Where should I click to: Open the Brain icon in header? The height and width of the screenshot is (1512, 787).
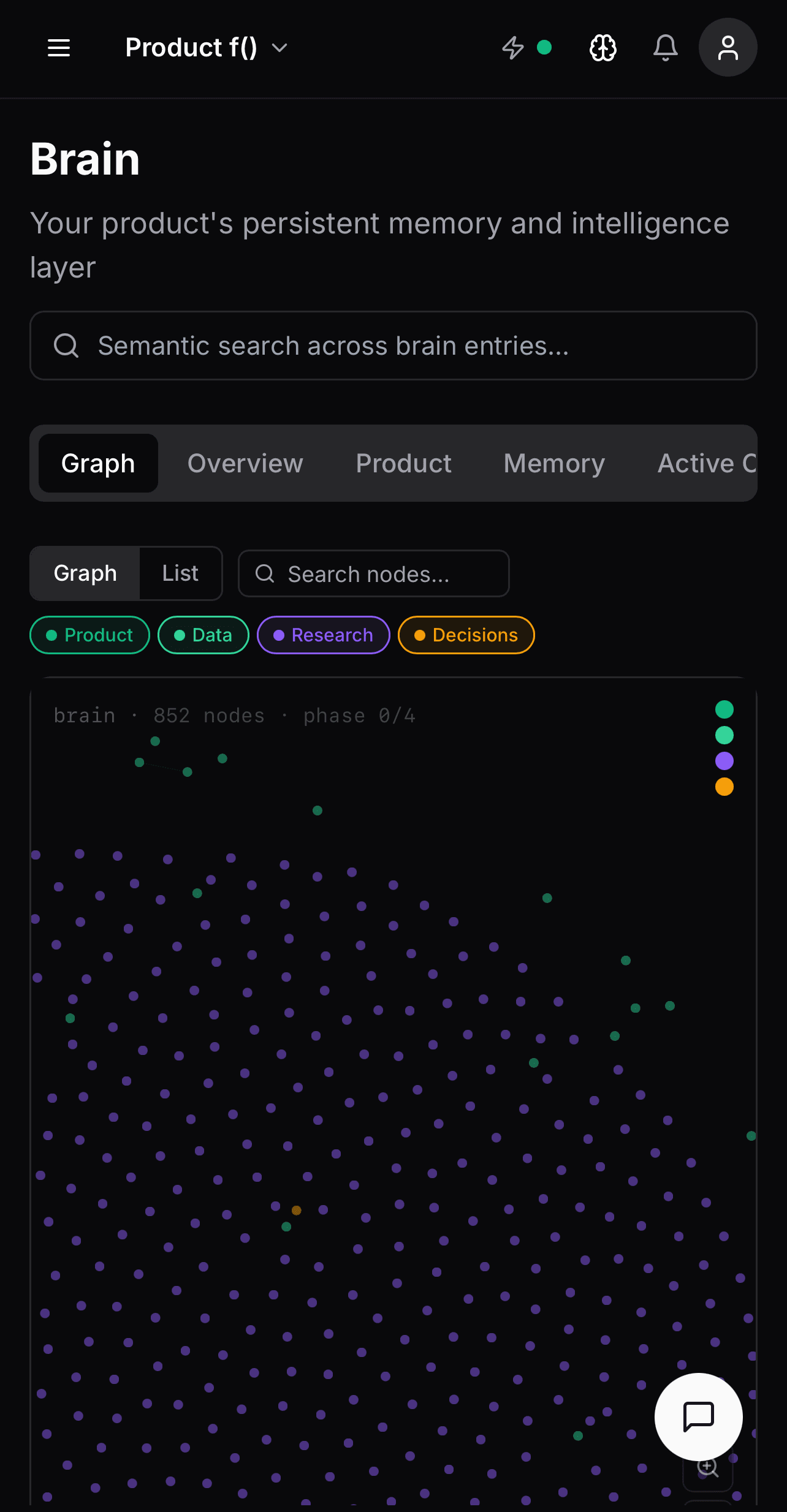(603, 48)
